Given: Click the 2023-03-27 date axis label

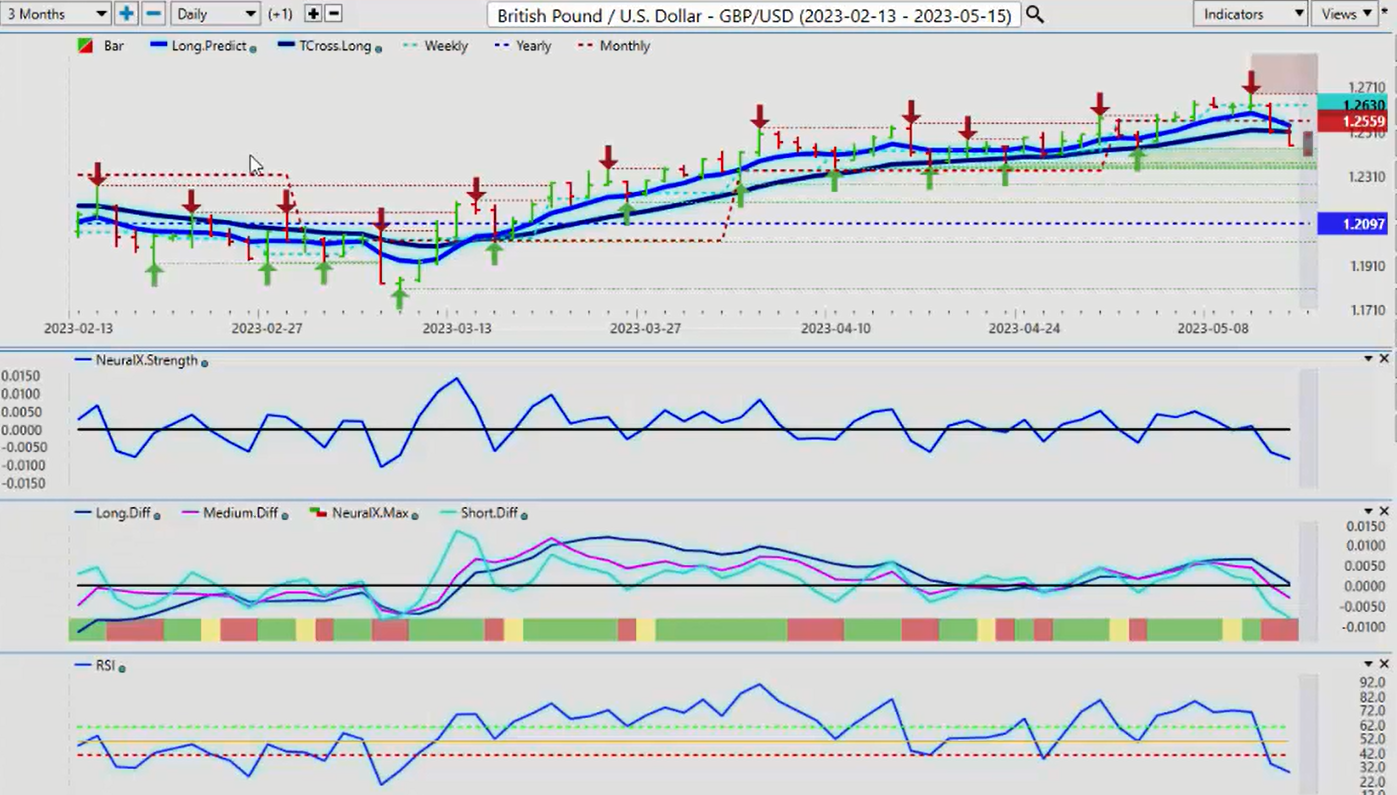Looking at the screenshot, I should point(646,328).
